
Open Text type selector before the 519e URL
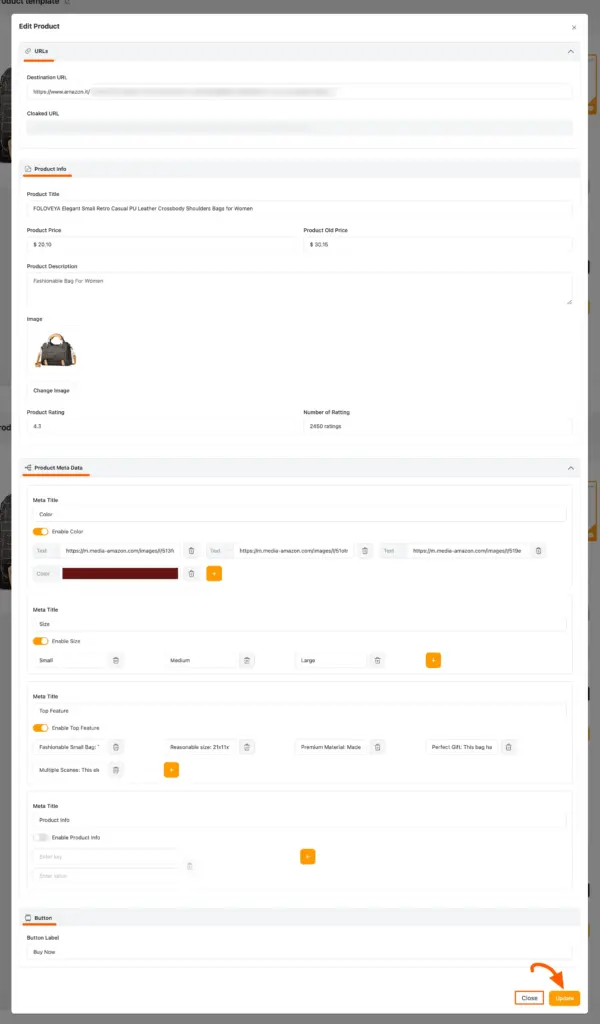coord(393,551)
